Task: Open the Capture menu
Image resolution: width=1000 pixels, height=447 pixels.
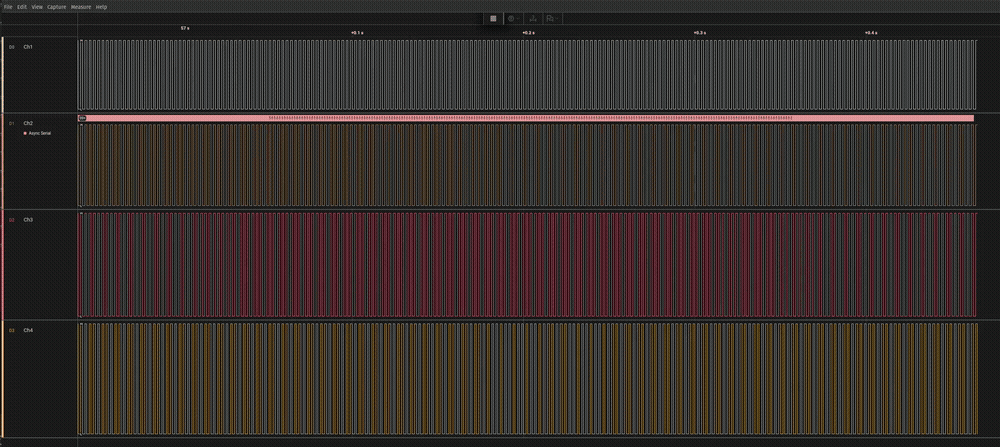Action: 56,6
